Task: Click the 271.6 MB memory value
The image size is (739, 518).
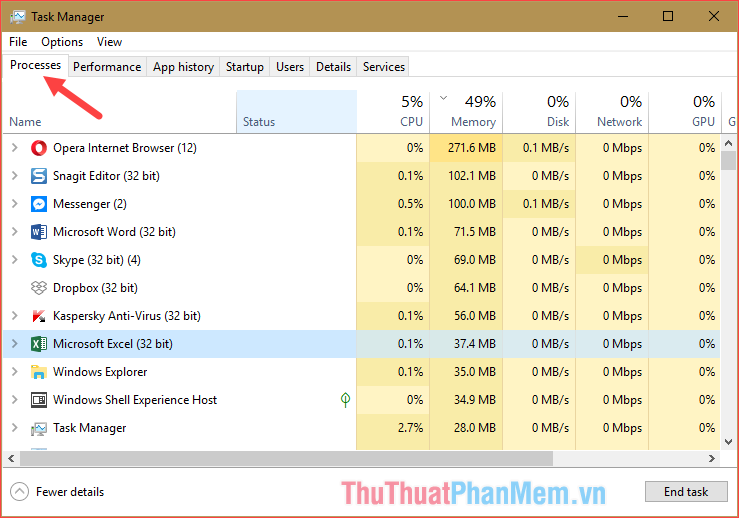Action: [472, 148]
